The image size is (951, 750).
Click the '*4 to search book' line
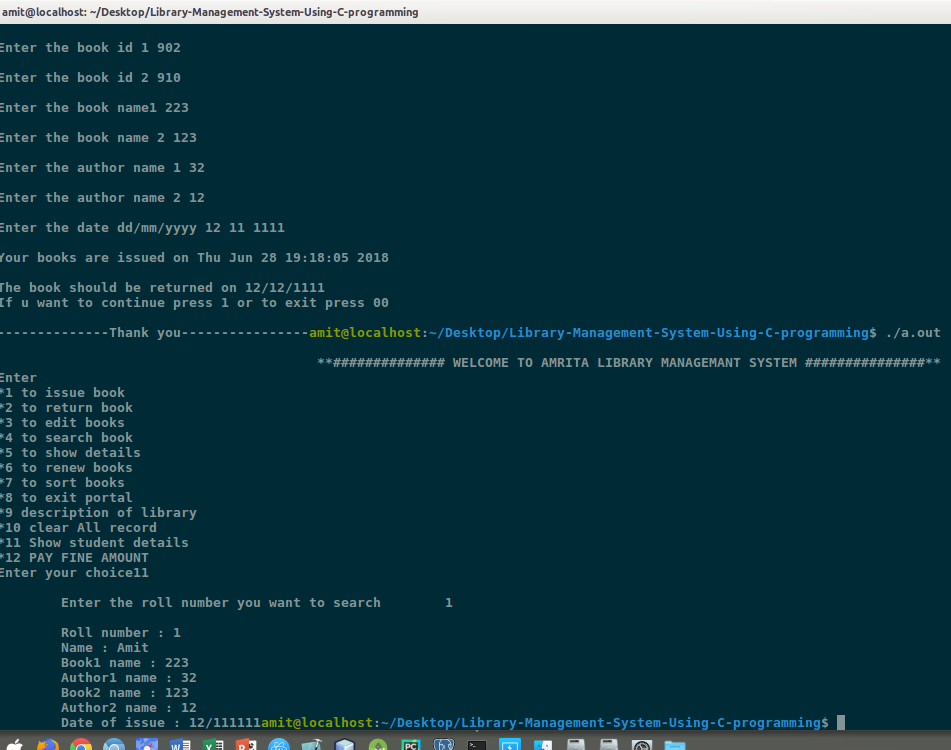[x=67, y=438]
